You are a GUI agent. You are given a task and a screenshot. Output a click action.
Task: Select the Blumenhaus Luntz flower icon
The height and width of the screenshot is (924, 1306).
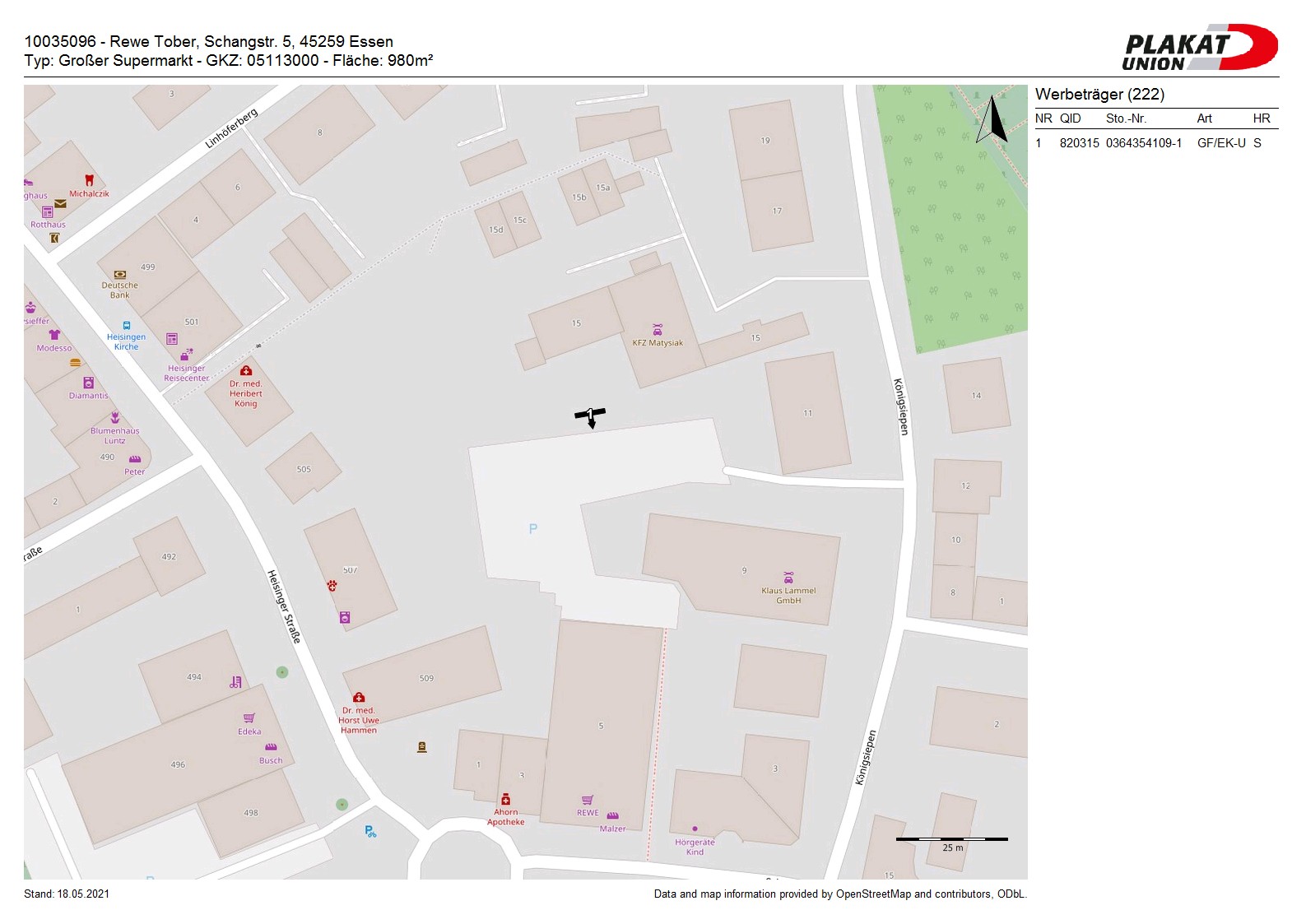pyautogui.click(x=115, y=418)
